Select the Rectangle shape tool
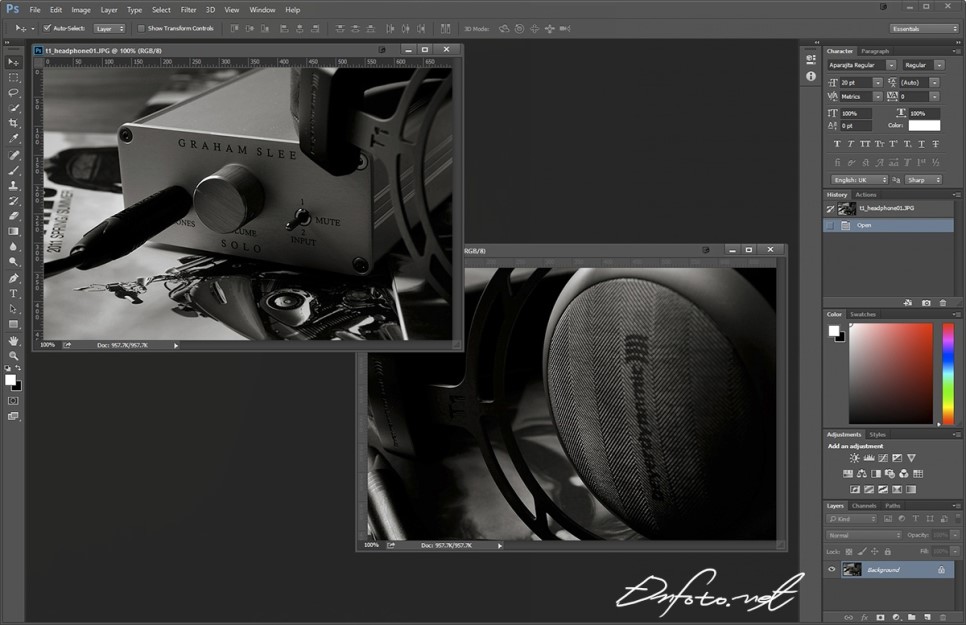Viewport: 966px width, 625px height. point(13,324)
